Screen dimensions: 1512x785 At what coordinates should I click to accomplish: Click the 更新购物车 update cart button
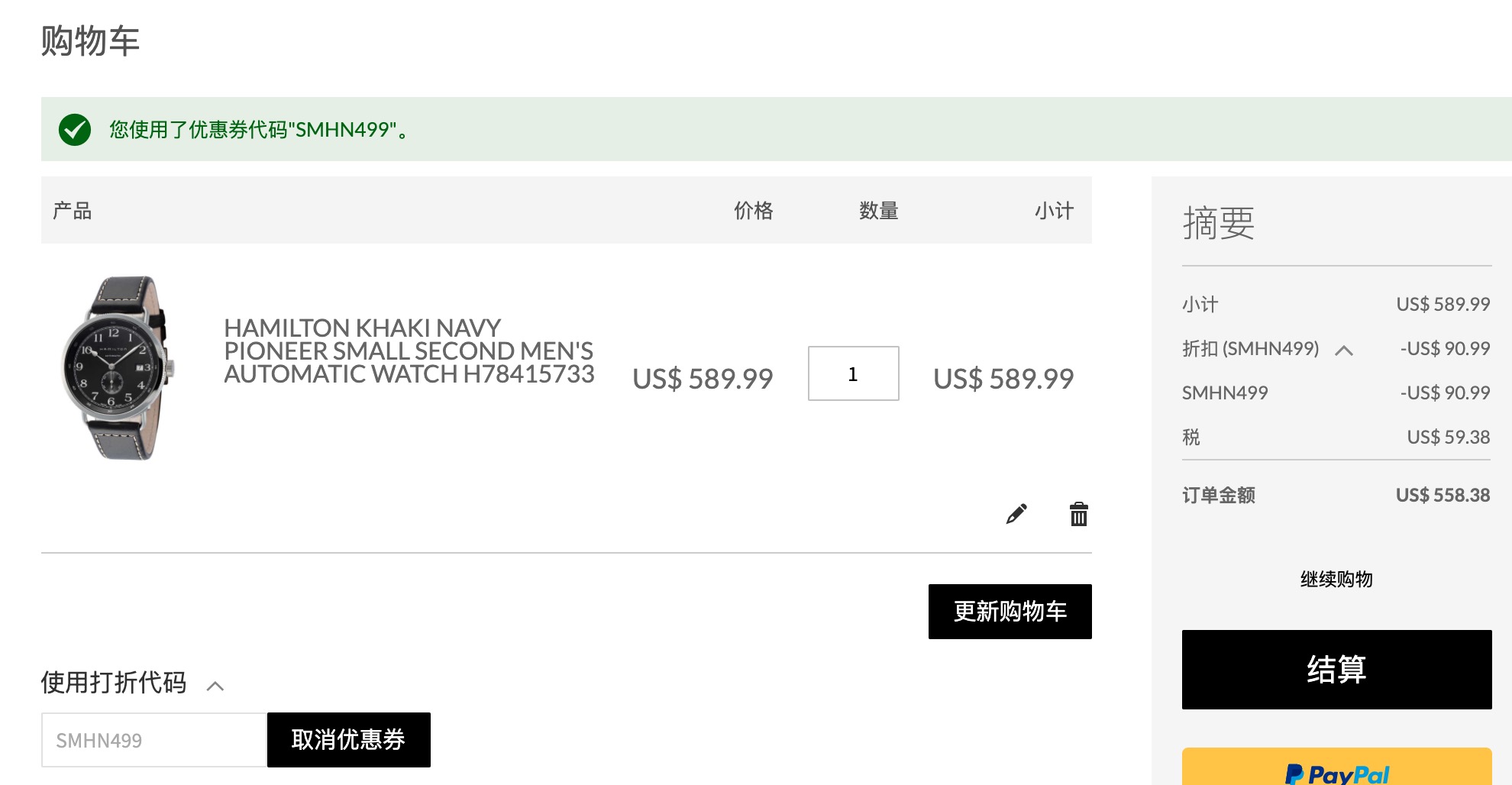pos(1010,612)
